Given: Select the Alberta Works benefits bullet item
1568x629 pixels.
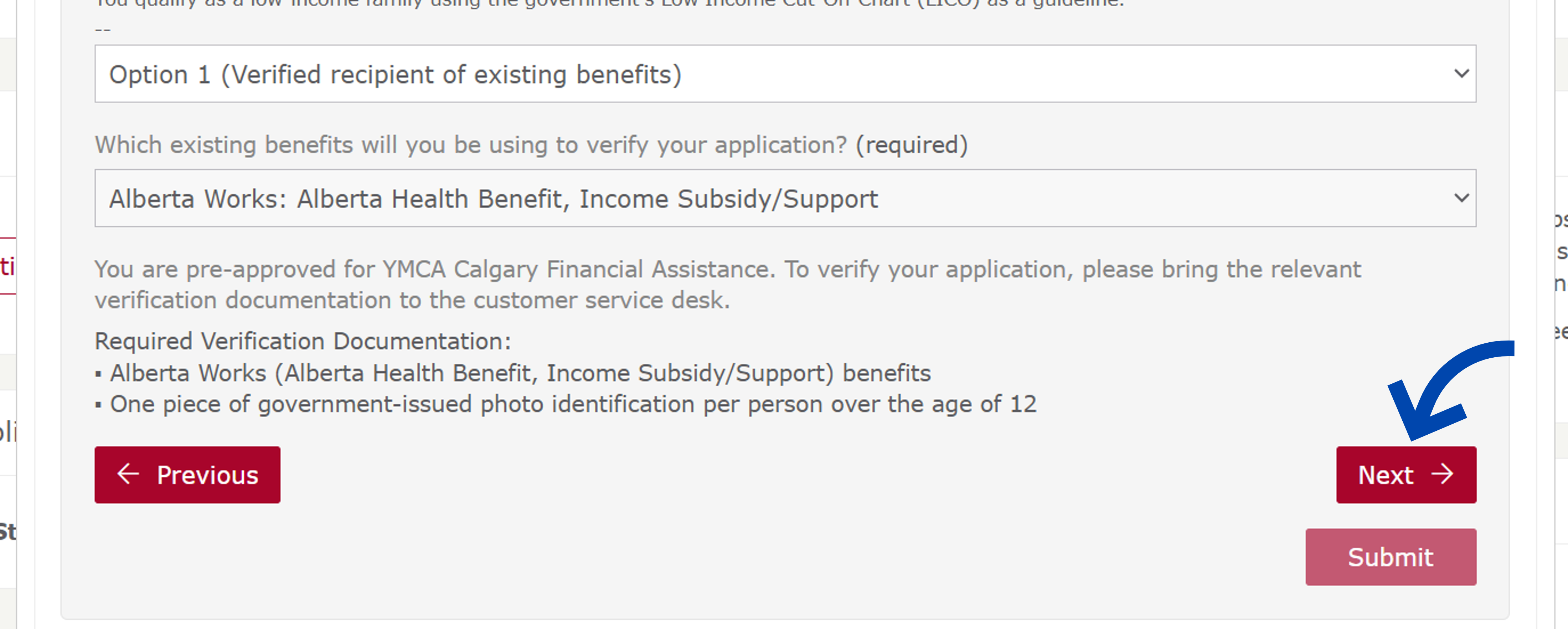Looking at the screenshot, I should pyautogui.click(x=520, y=373).
